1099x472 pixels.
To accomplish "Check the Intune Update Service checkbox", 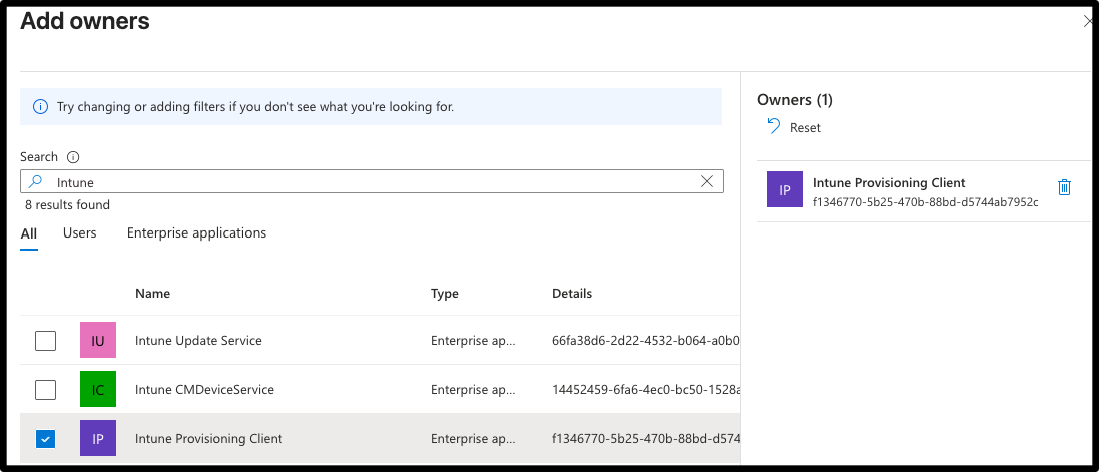I will pos(46,341).
